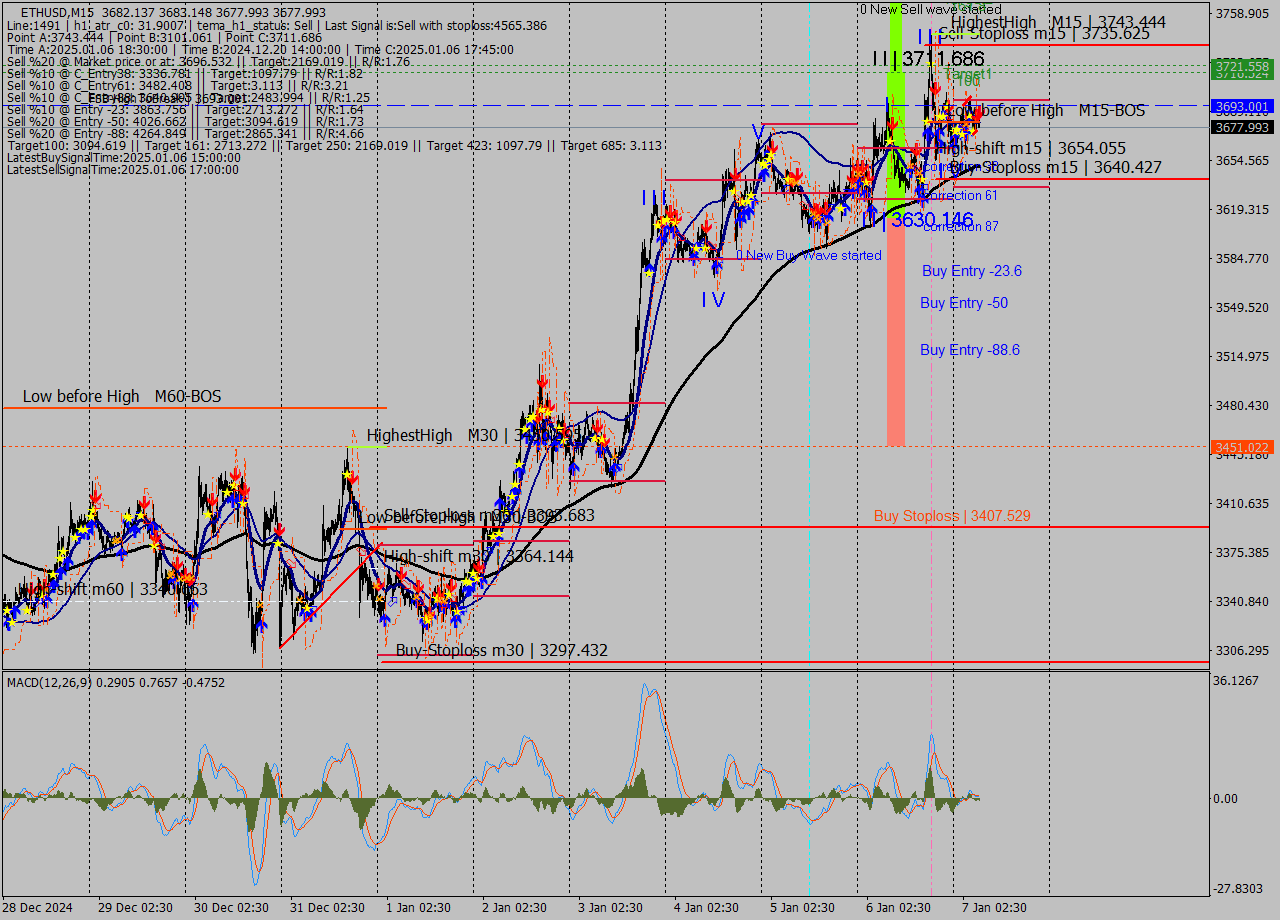Click the 3758.905 price scale value
Screen dimensions: 1280x920
click(1240, 14)
